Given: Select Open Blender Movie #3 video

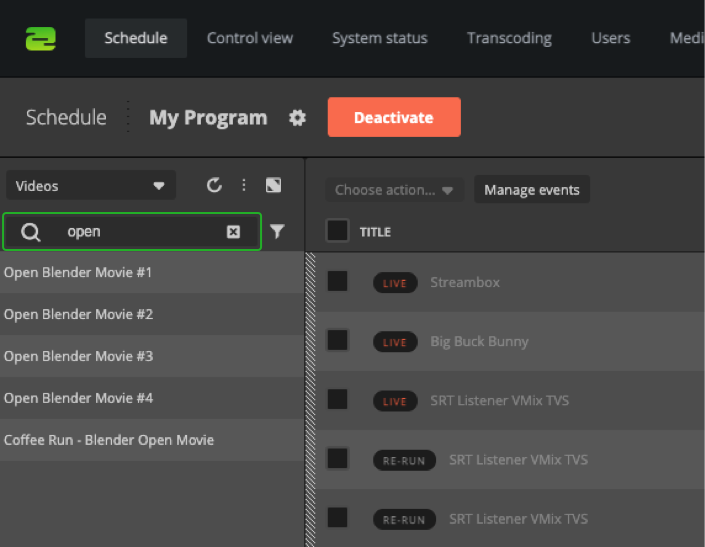Looking at the screenshot, I should [79, 356].
